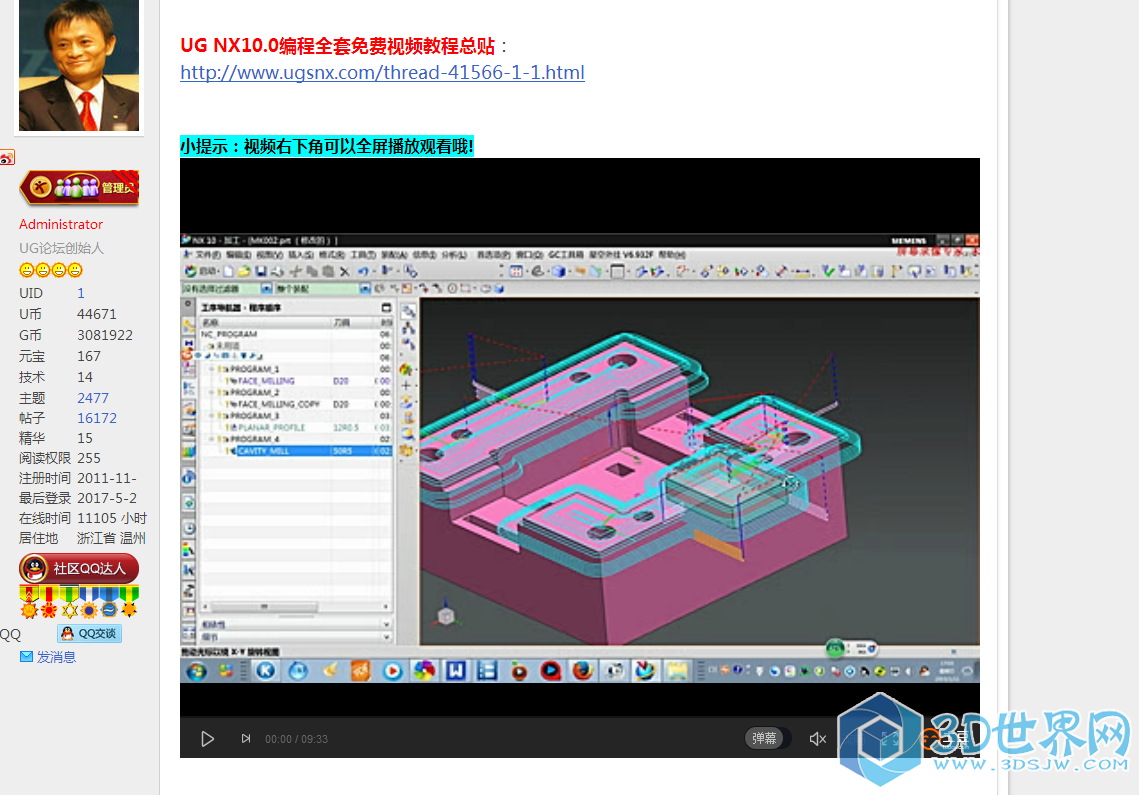Click Windows Start orb in video taskbar
1139x795 pixels.
[x=196, y=671]
